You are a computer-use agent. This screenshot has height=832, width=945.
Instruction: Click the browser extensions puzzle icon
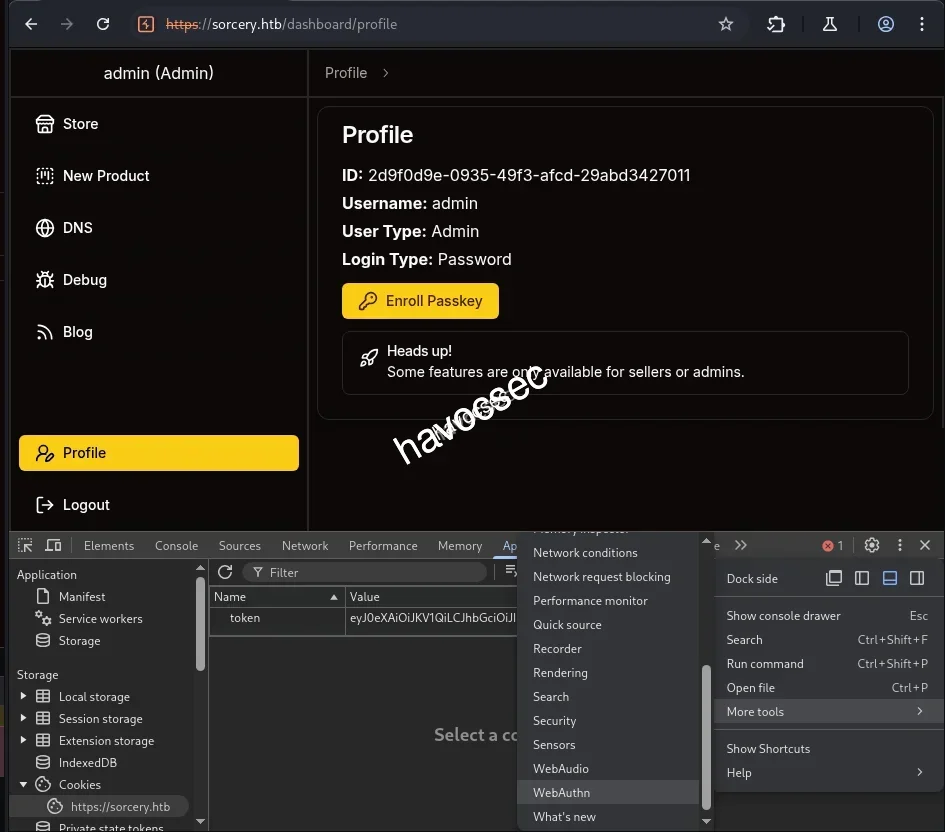tap(776, 24)
